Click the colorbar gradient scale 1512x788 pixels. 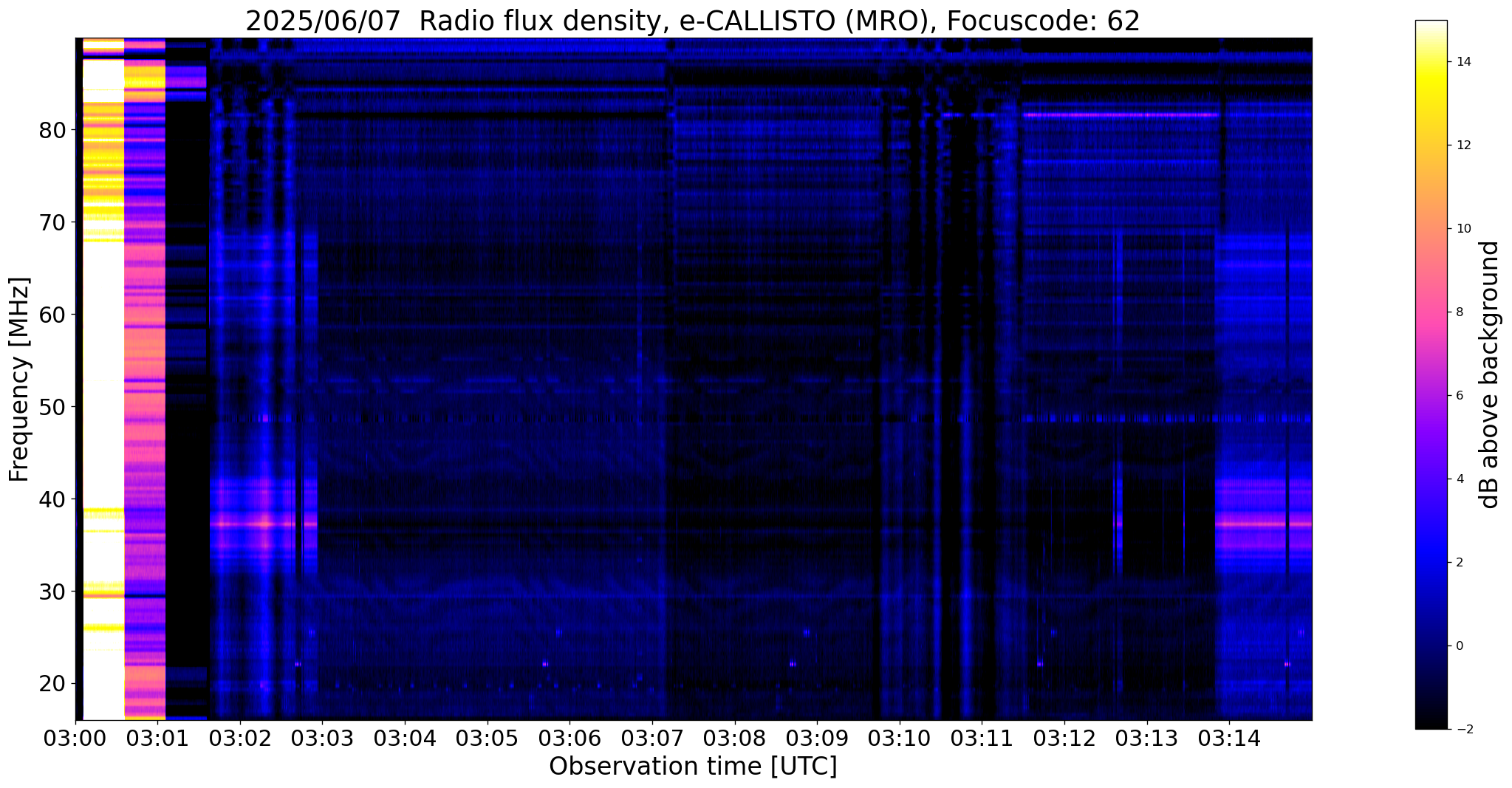pyautogui.click(x=1431, y=374)
